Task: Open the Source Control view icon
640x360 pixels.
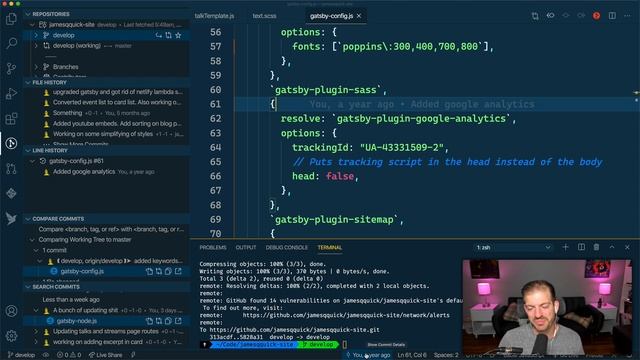Action: click(11, 68)
